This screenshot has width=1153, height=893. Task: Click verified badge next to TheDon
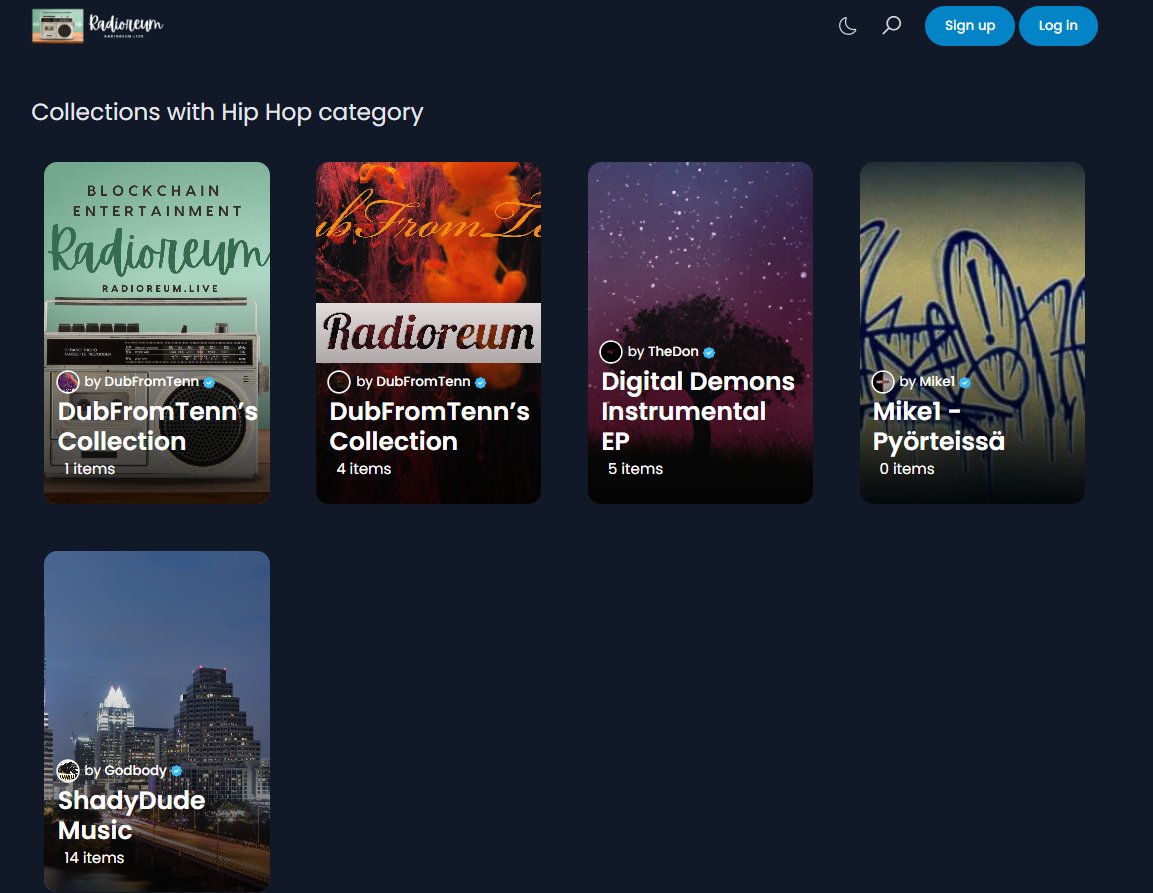point(709,352)
